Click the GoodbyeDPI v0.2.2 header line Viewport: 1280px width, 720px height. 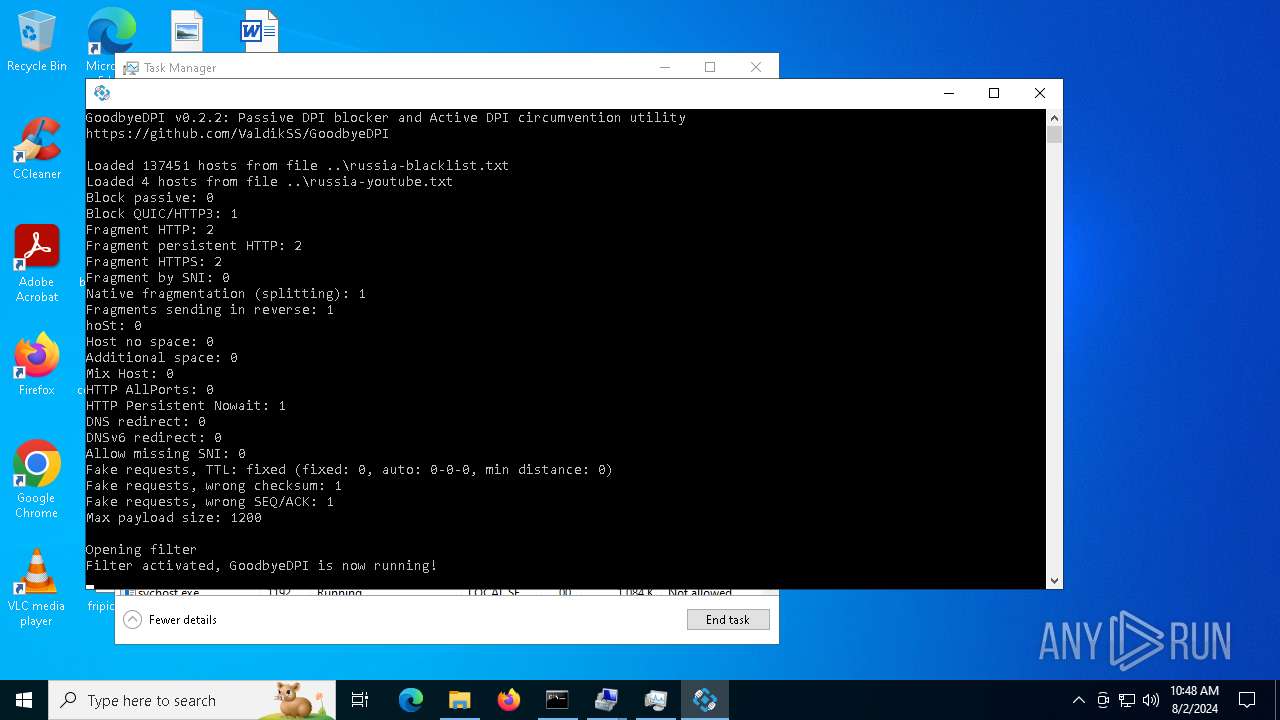386,117
